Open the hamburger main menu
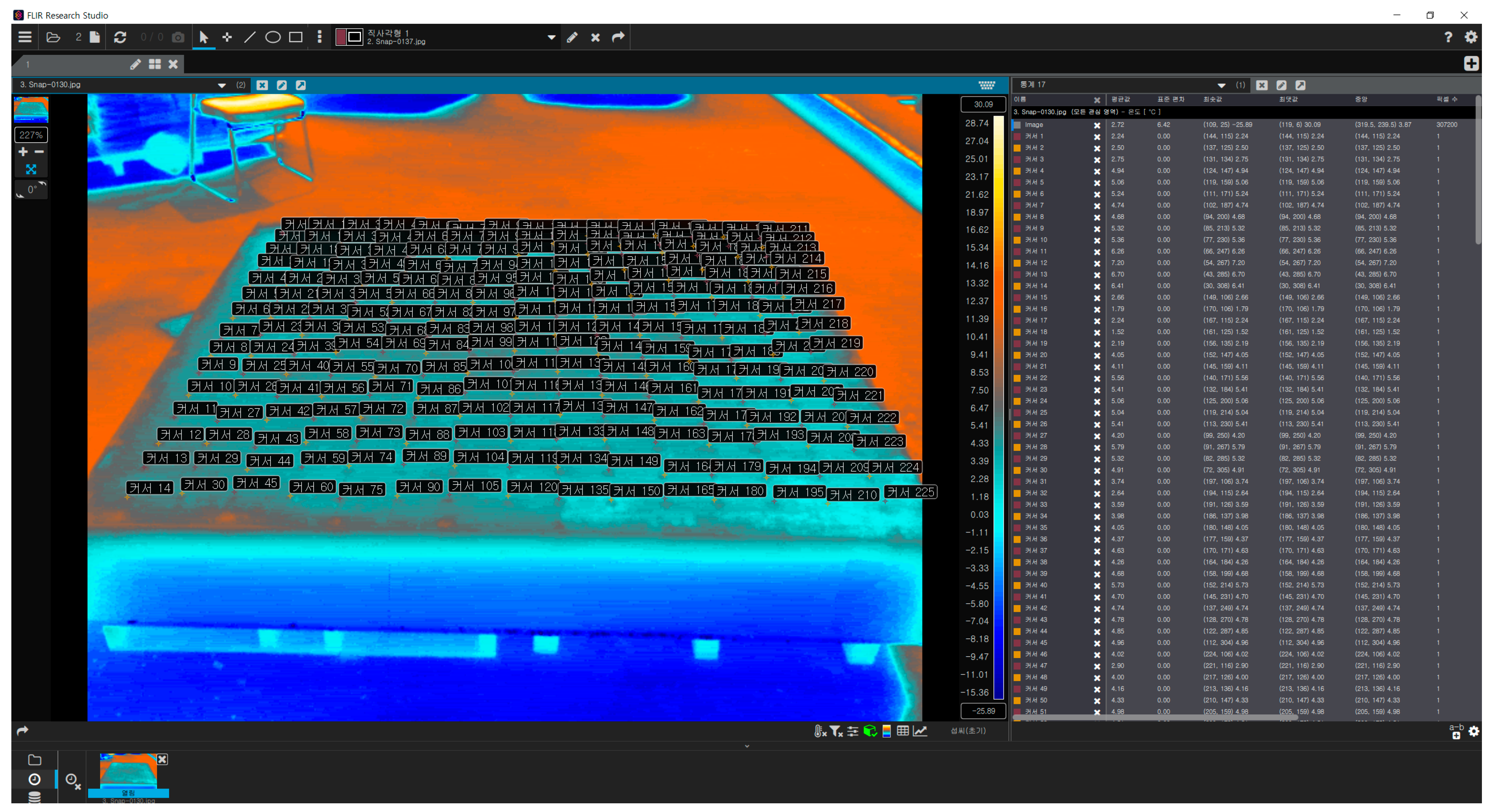The width and height of the screenshot is (1491, 812). click(x=25, y=37)
